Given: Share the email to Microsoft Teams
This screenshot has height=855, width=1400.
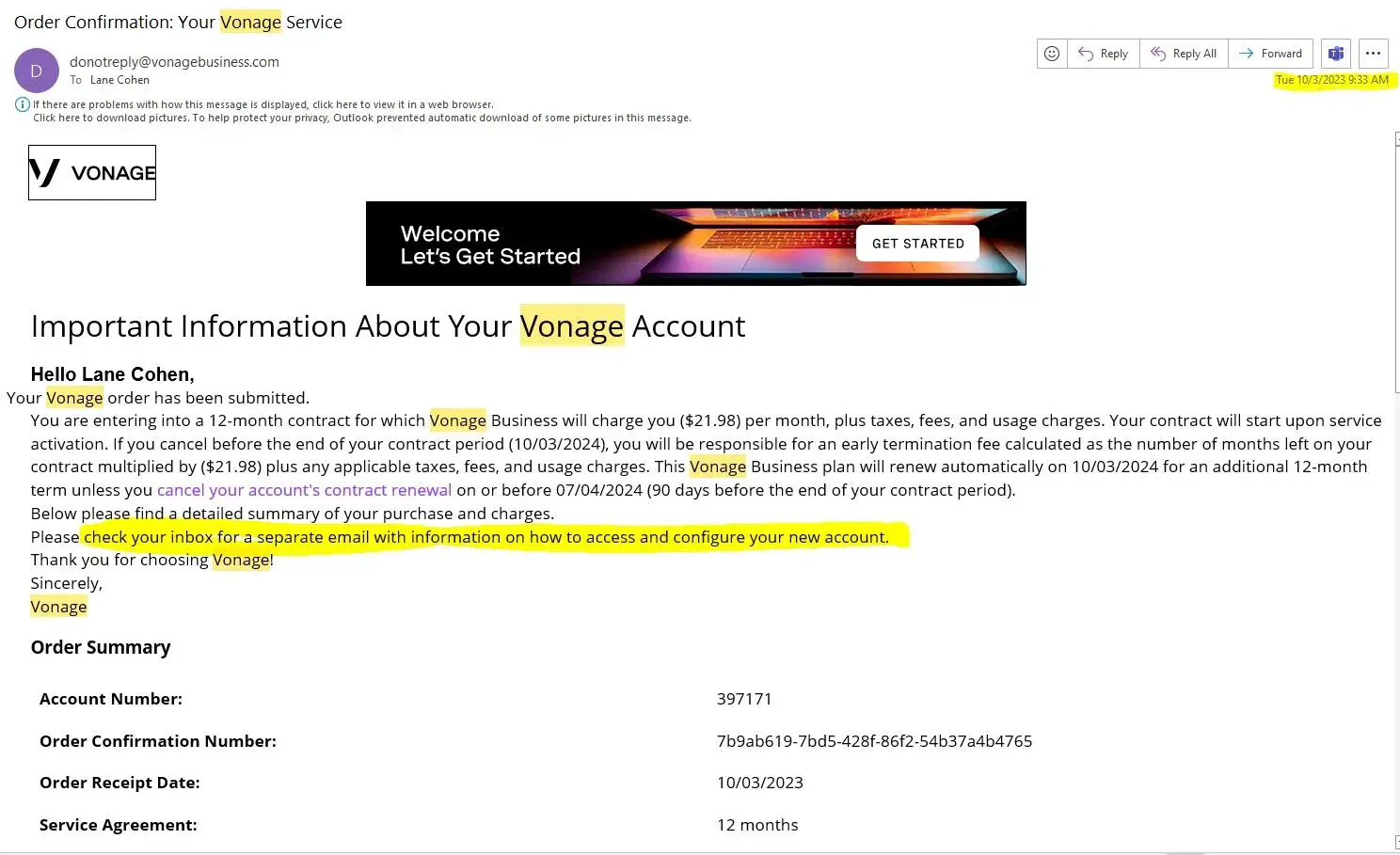Looking at the screenshot, I should (x=1336, y=54).
